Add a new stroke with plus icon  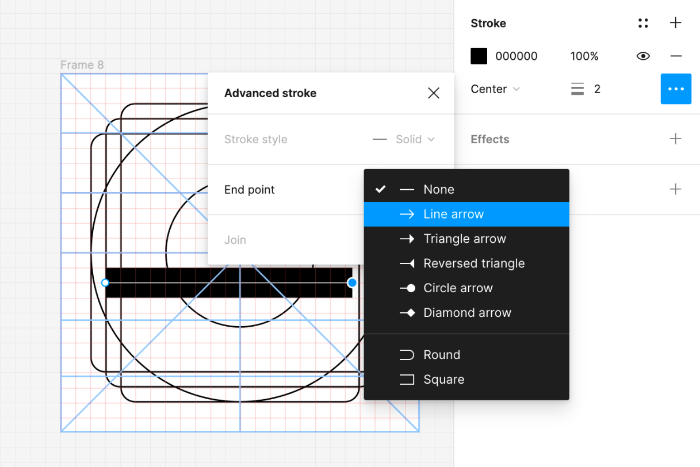coord(675,23)
